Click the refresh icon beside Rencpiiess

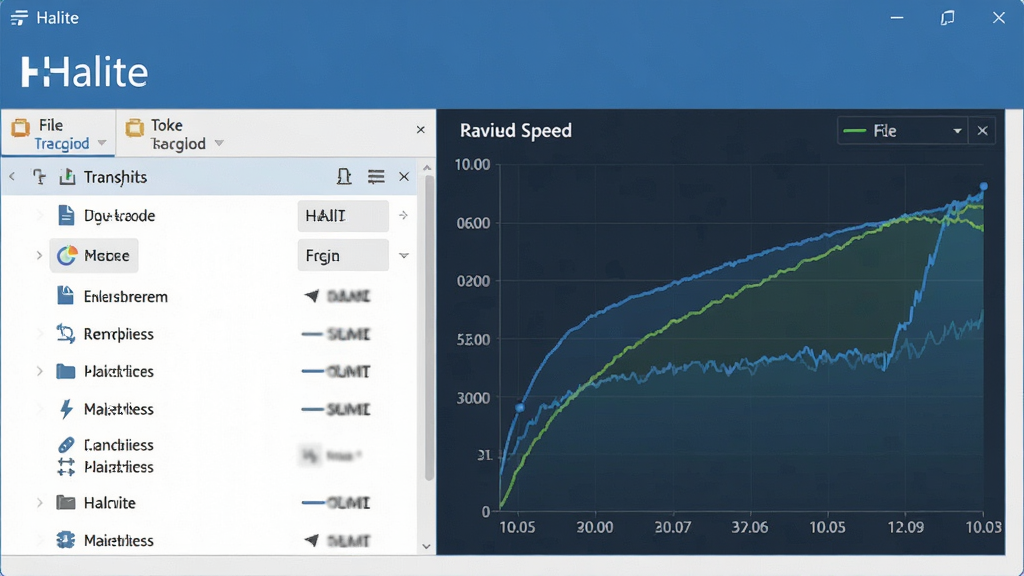pyautogui.click(x=65, y=334)
